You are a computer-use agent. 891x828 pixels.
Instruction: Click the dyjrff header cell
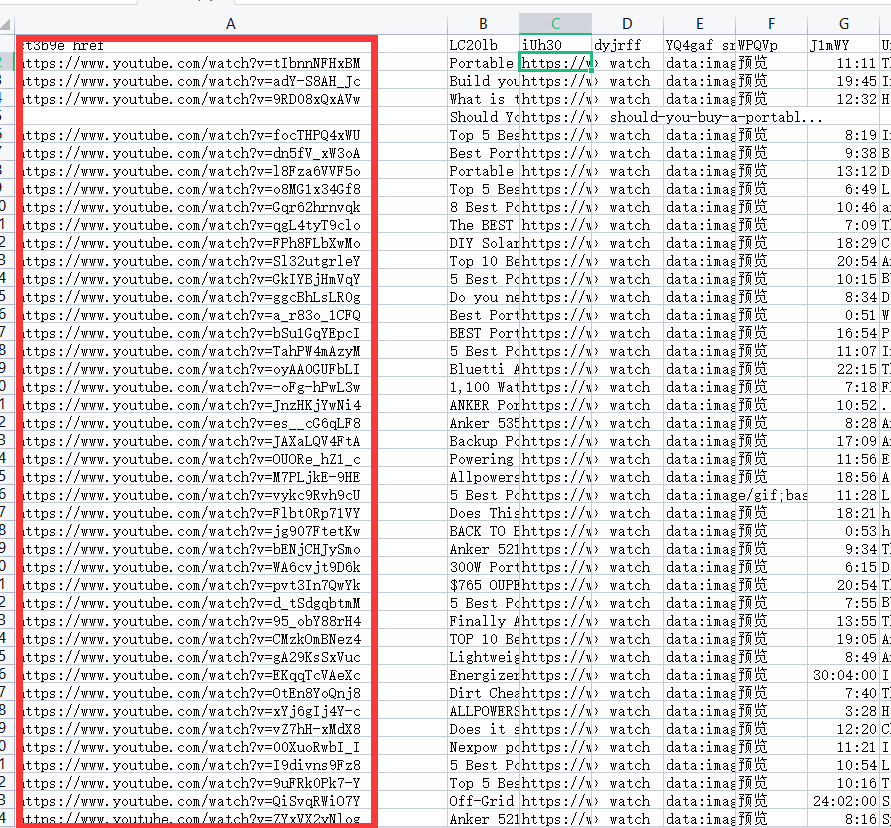(627, 45)
